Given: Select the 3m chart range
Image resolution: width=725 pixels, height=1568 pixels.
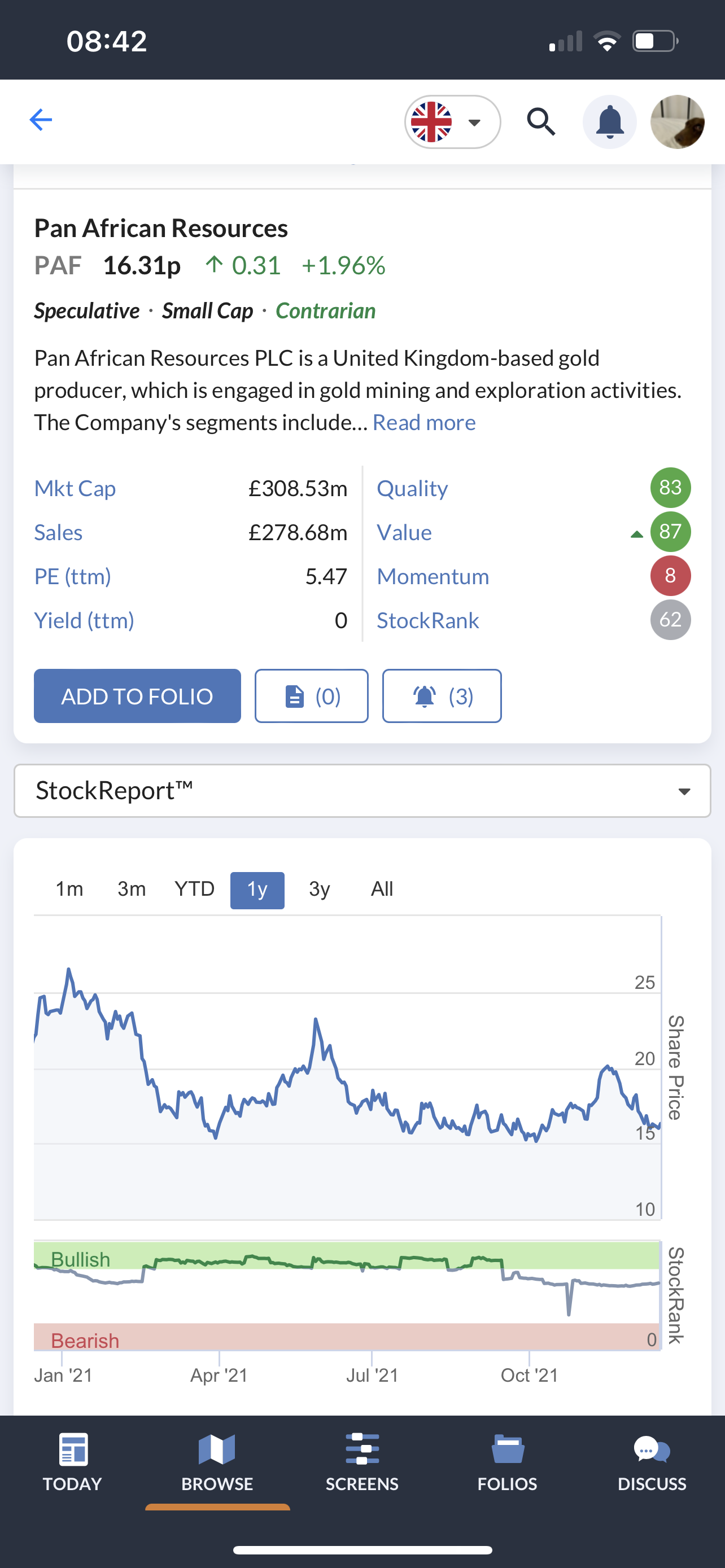Looking at the screenshot, I should [132, 890].
